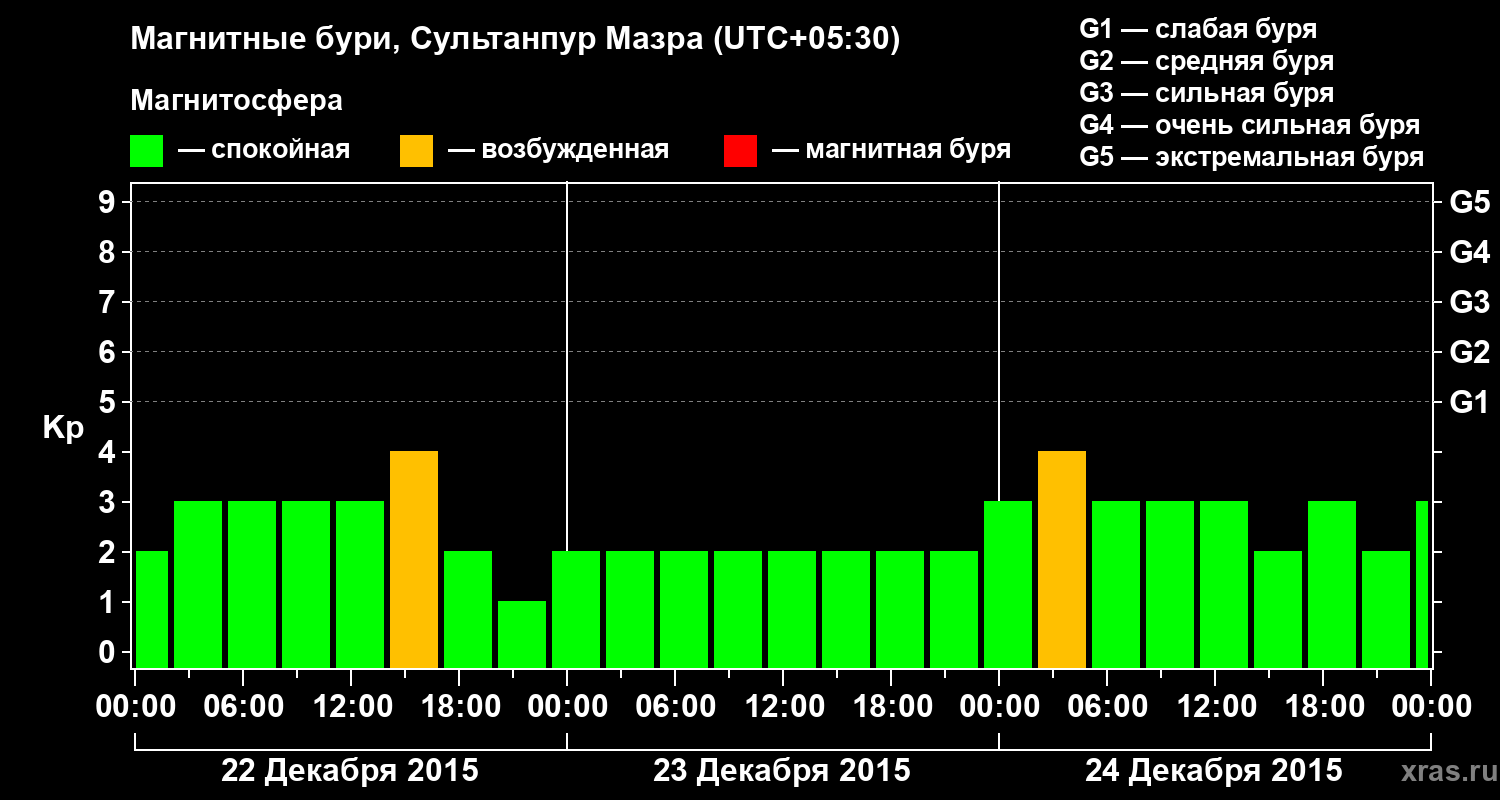Click the '23 Декабря 2015' date label

pos(782,771)
